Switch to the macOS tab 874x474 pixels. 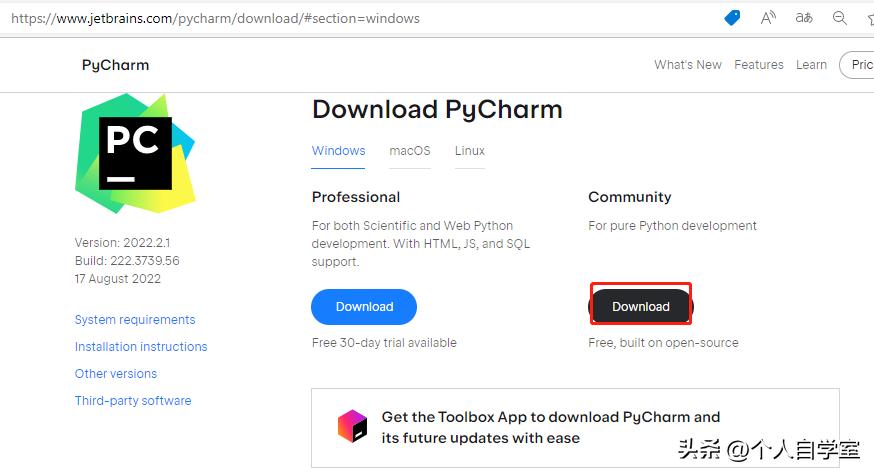(x=410, y=151)
